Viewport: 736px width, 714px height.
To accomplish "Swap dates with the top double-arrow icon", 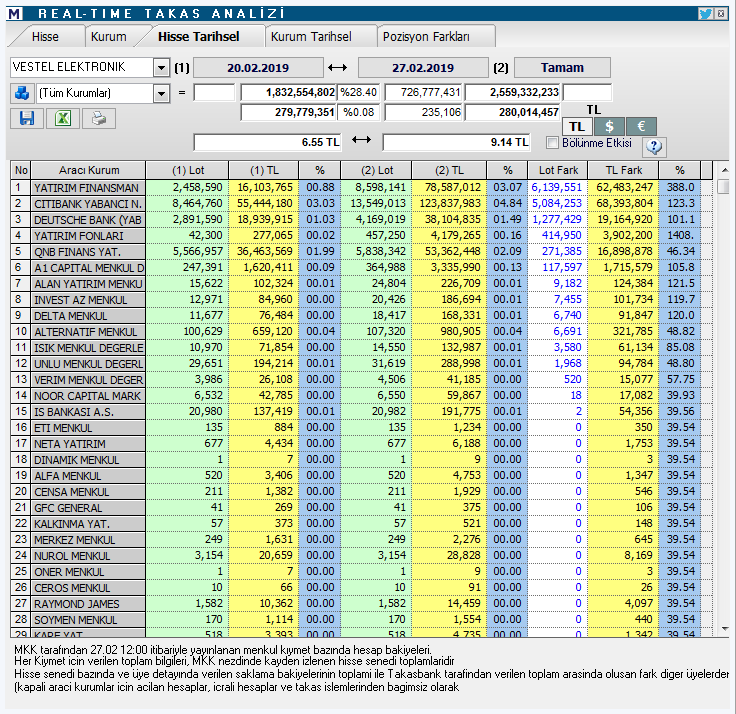I will [337, 68].
